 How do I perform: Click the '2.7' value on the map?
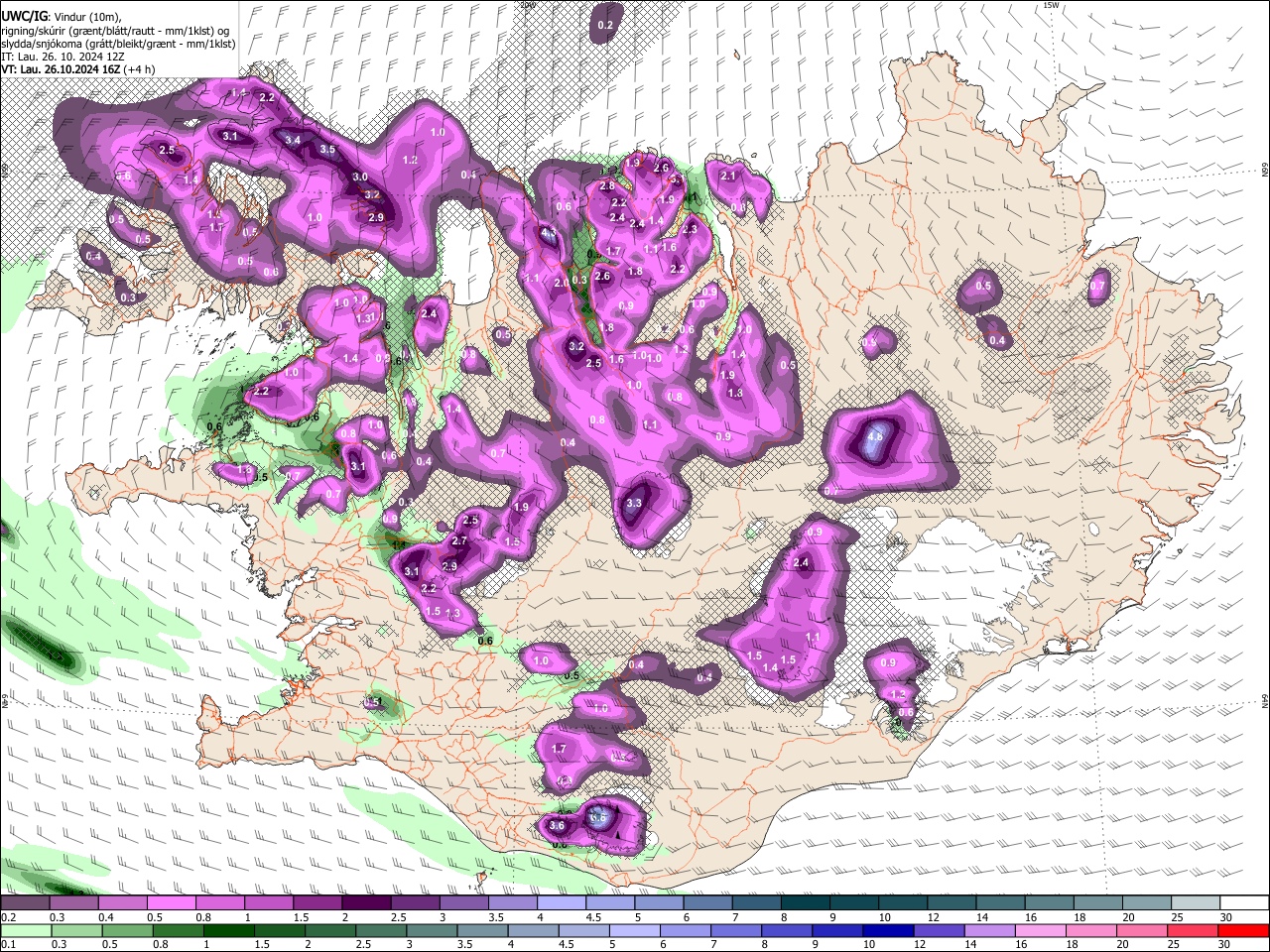coord(459,541)
